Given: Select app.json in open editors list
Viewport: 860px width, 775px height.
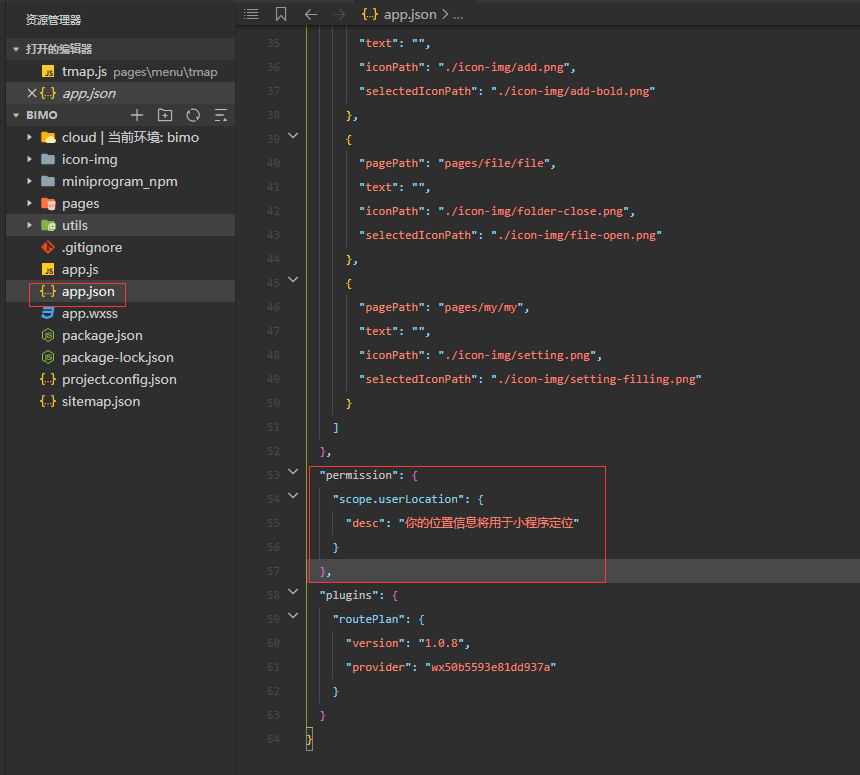Looking at the screenshot, I should pos(121,93).
